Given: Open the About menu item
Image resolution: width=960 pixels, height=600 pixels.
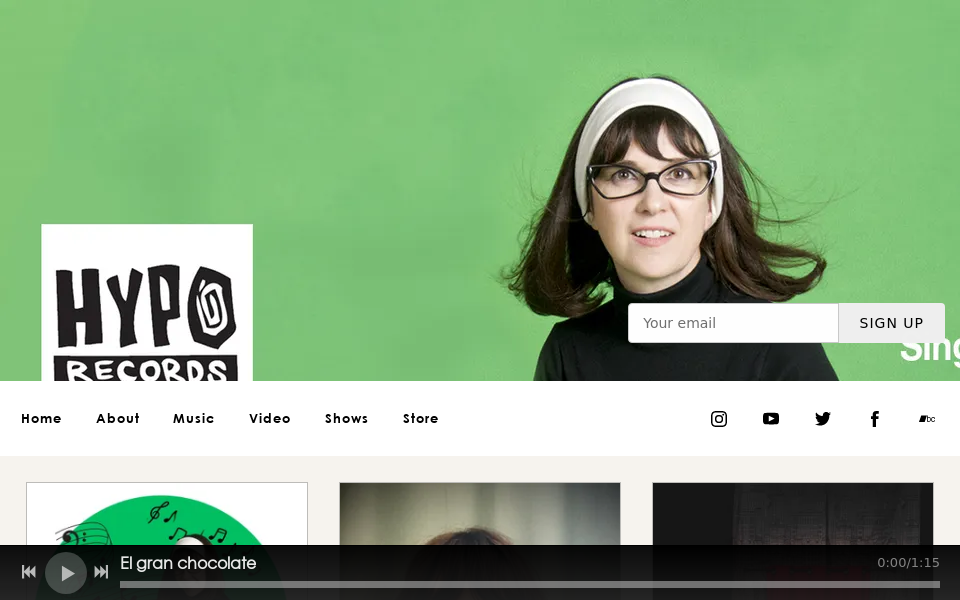Looking at the screenshot, I should (x=118, y=419).
